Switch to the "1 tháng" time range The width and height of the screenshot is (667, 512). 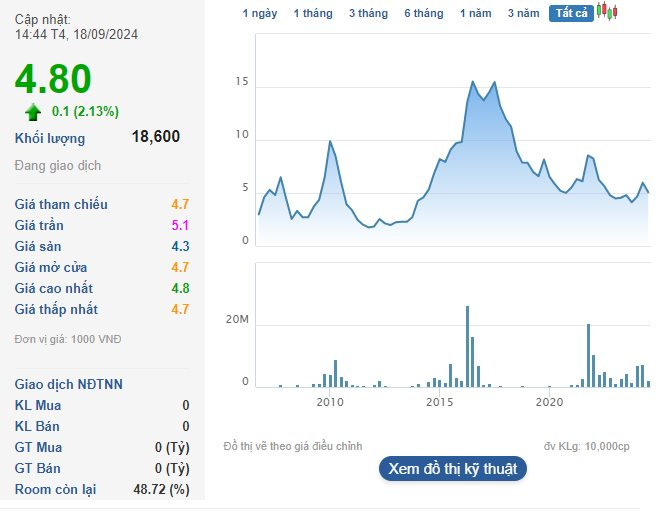tap(313, 13)
